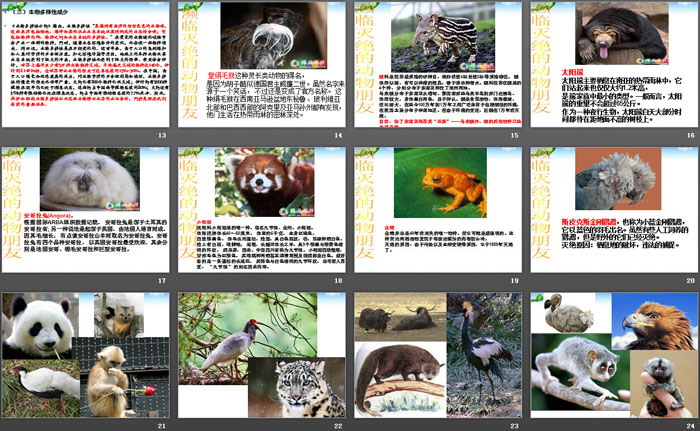Open slide 22 with ibis and snow leopard

coord(262,355)
